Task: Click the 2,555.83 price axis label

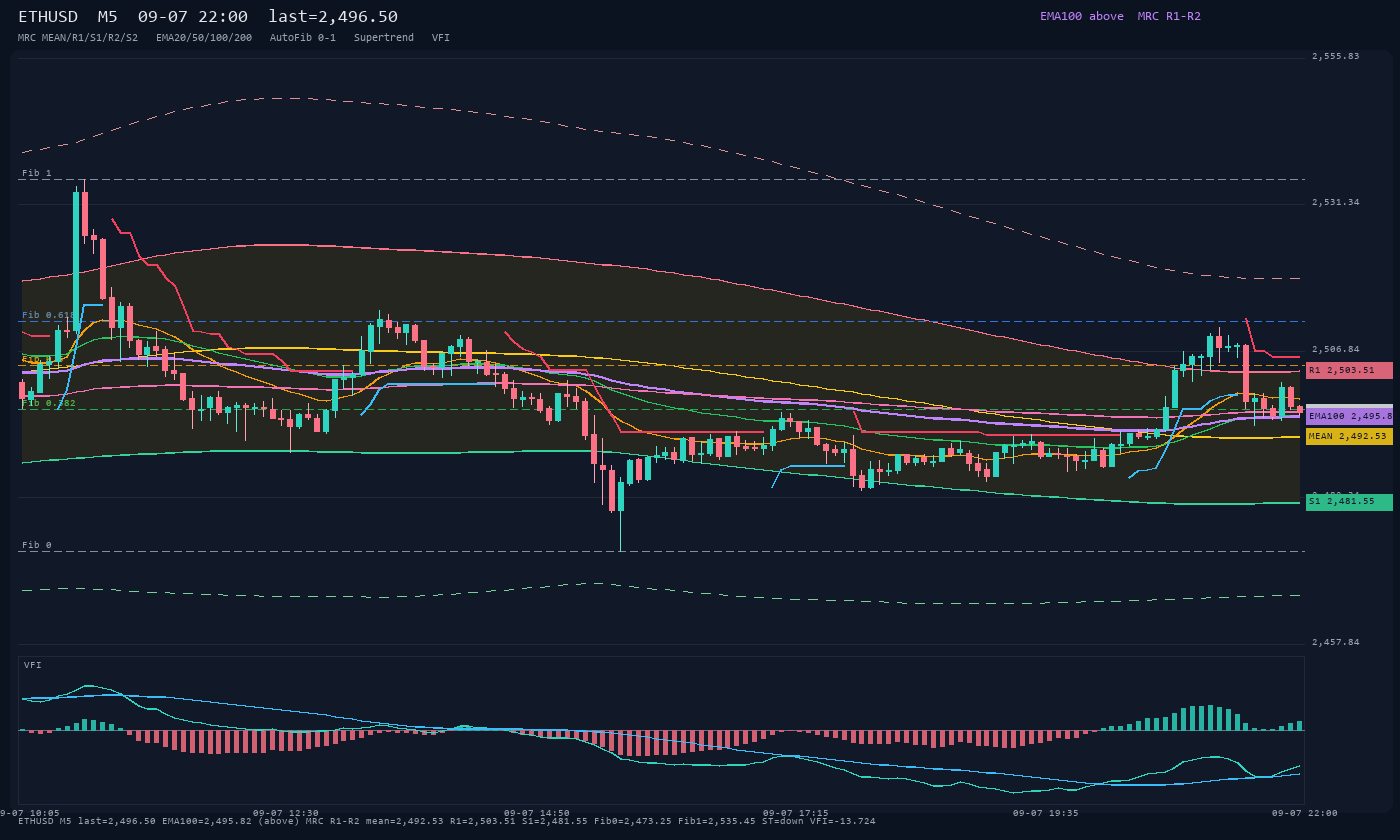Action: pos(1336,56)
